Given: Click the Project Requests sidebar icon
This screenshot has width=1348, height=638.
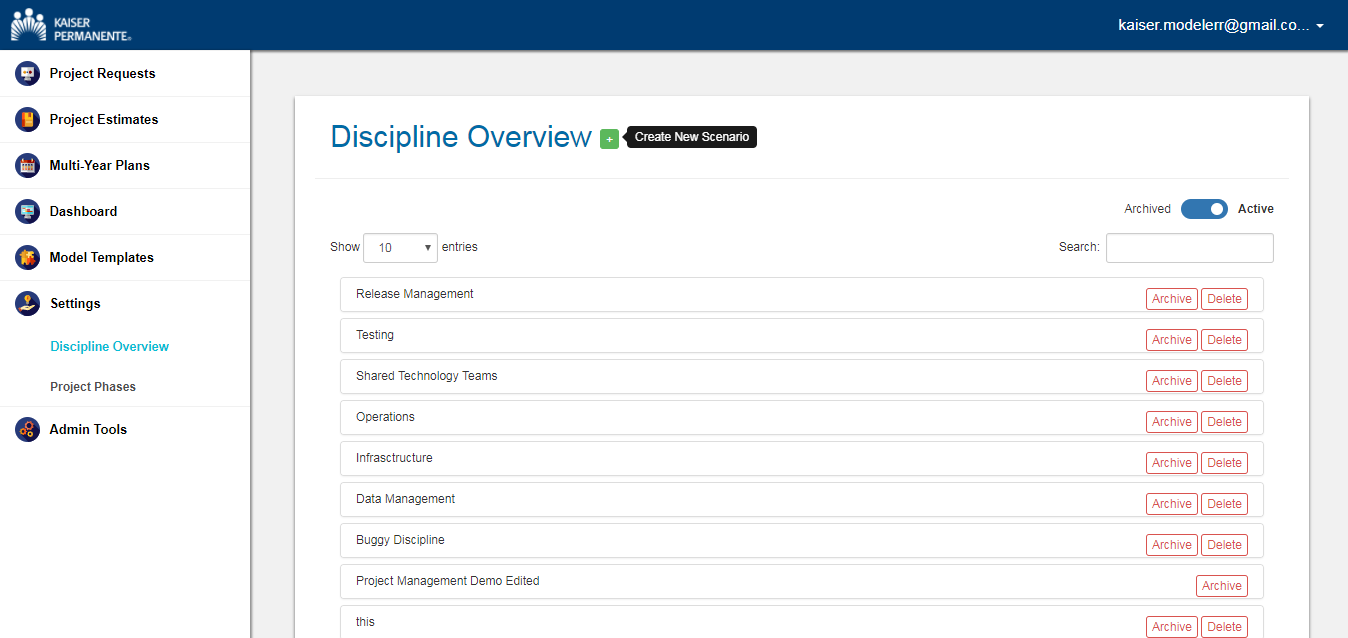Looking at the screenshot, I should tap(27, 73).
